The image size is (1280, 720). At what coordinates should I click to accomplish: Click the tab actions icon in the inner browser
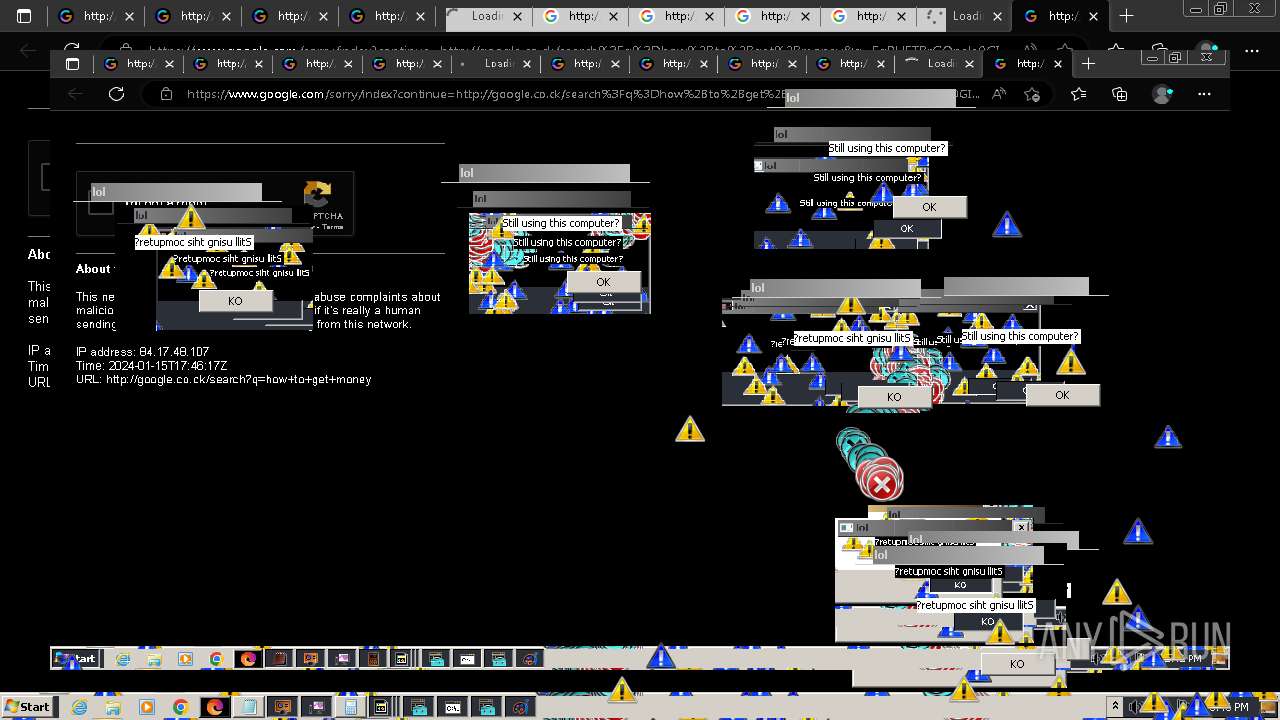72,63
